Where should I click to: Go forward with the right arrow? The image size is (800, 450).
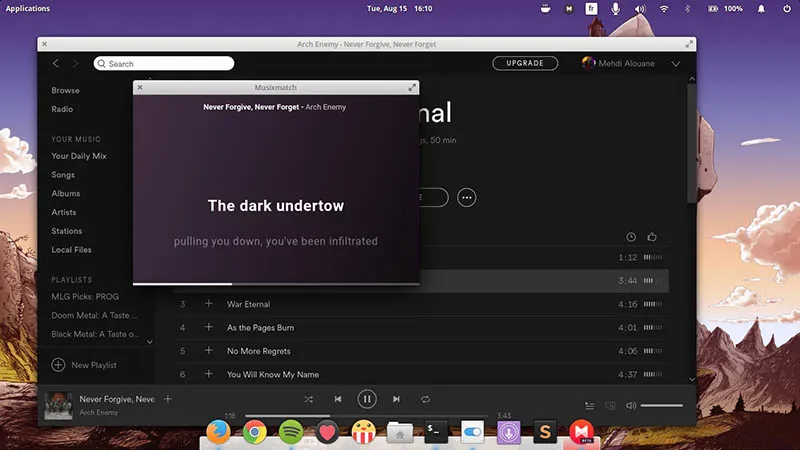[x=76, y=63]
